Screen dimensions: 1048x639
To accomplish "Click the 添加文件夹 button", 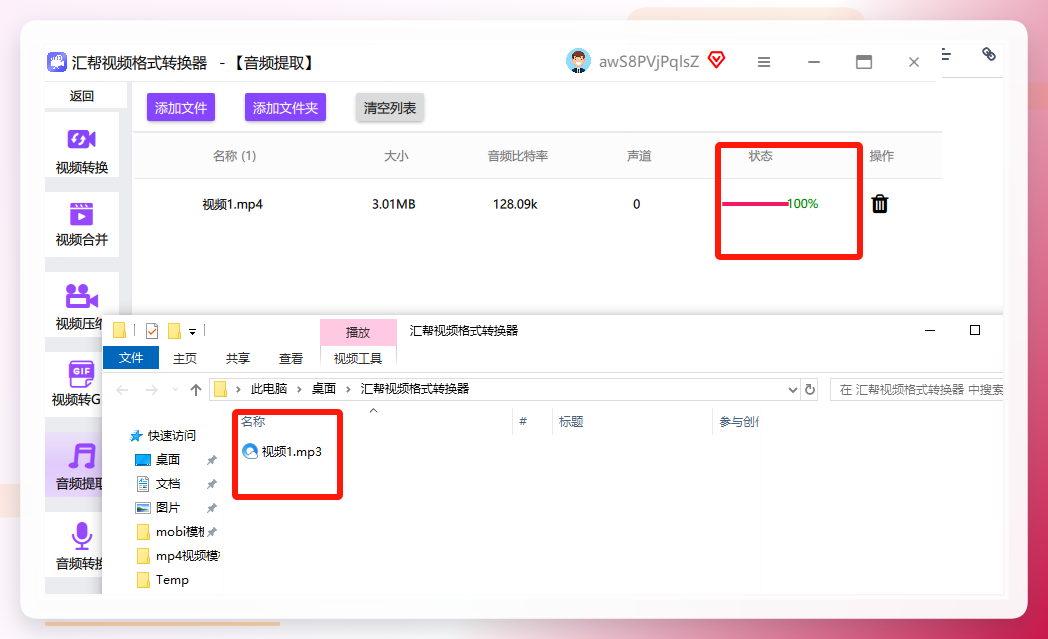I will [285, 108].
